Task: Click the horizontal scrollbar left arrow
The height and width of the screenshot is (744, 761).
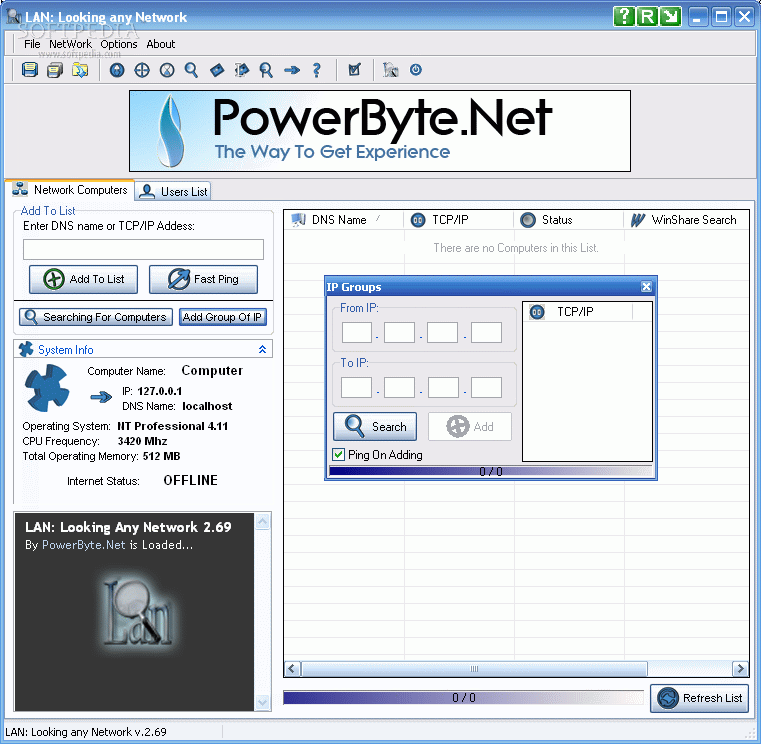Action: click(292, 669)
